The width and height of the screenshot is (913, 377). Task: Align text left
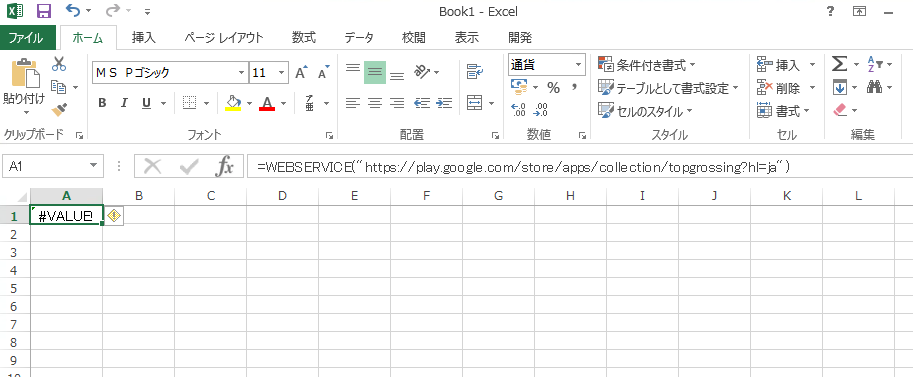[353, 103]
